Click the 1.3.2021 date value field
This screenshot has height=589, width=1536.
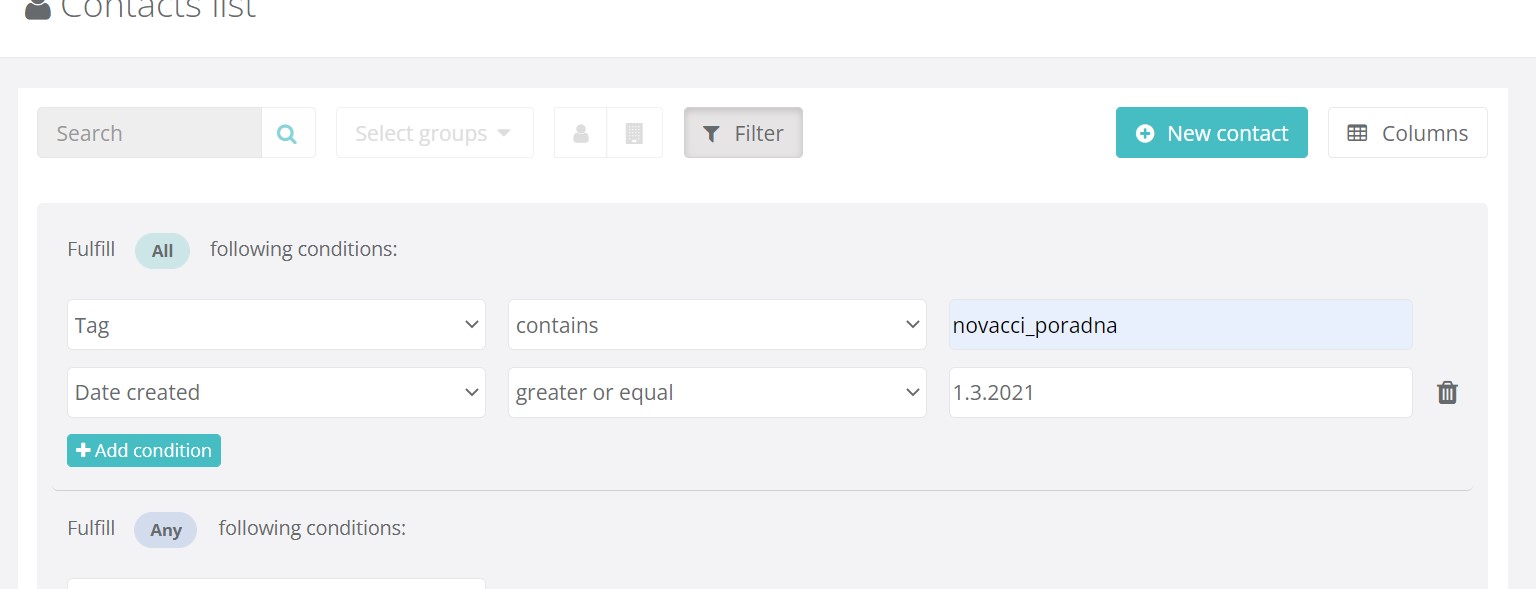[1180, 392]
